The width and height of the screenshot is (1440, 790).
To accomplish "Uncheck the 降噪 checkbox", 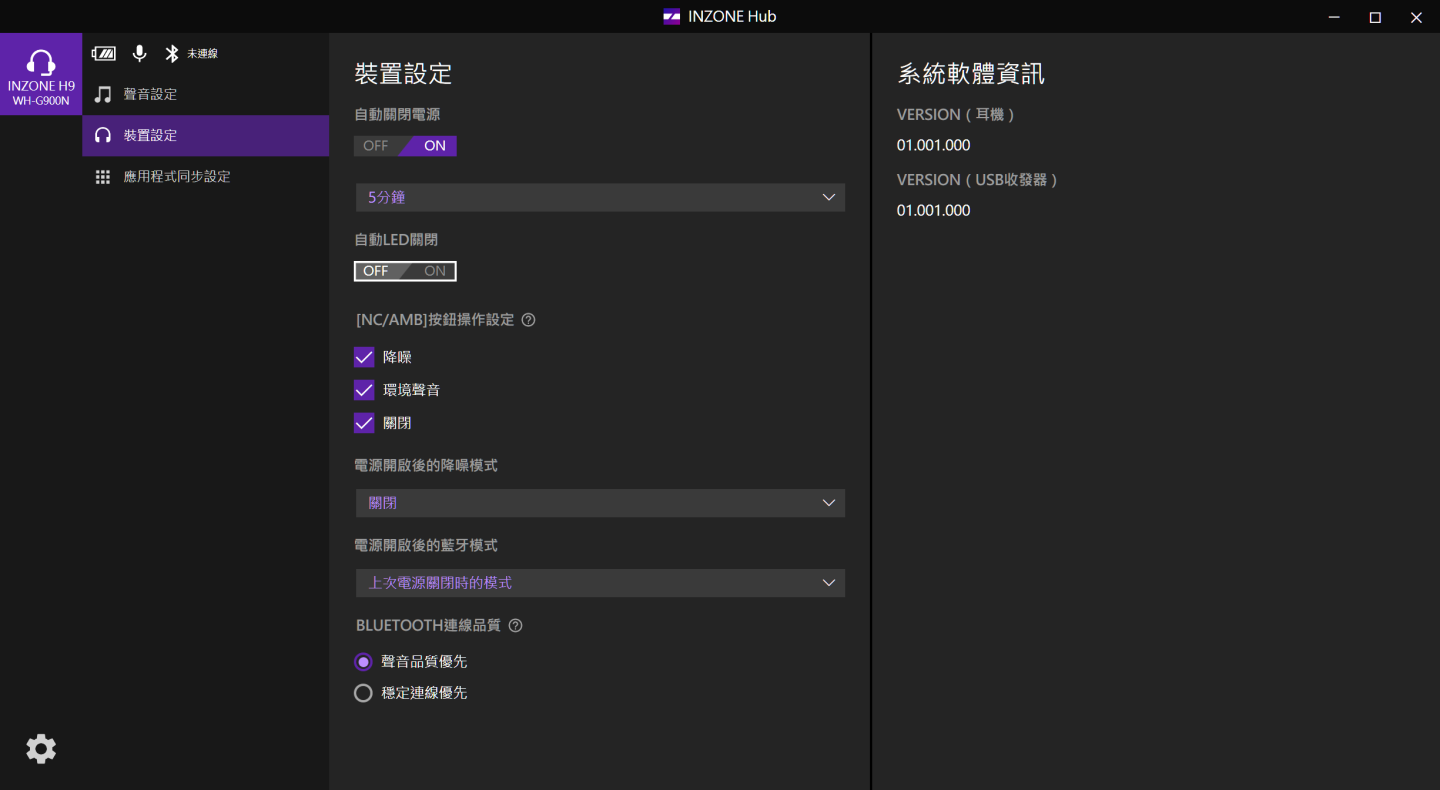I will 364,357.
